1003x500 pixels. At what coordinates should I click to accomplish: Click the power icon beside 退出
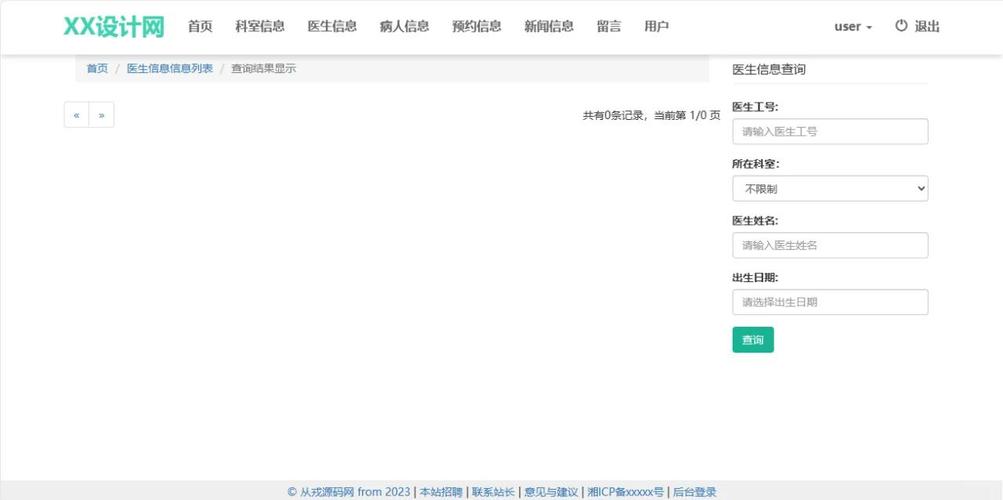click(901, 26)
